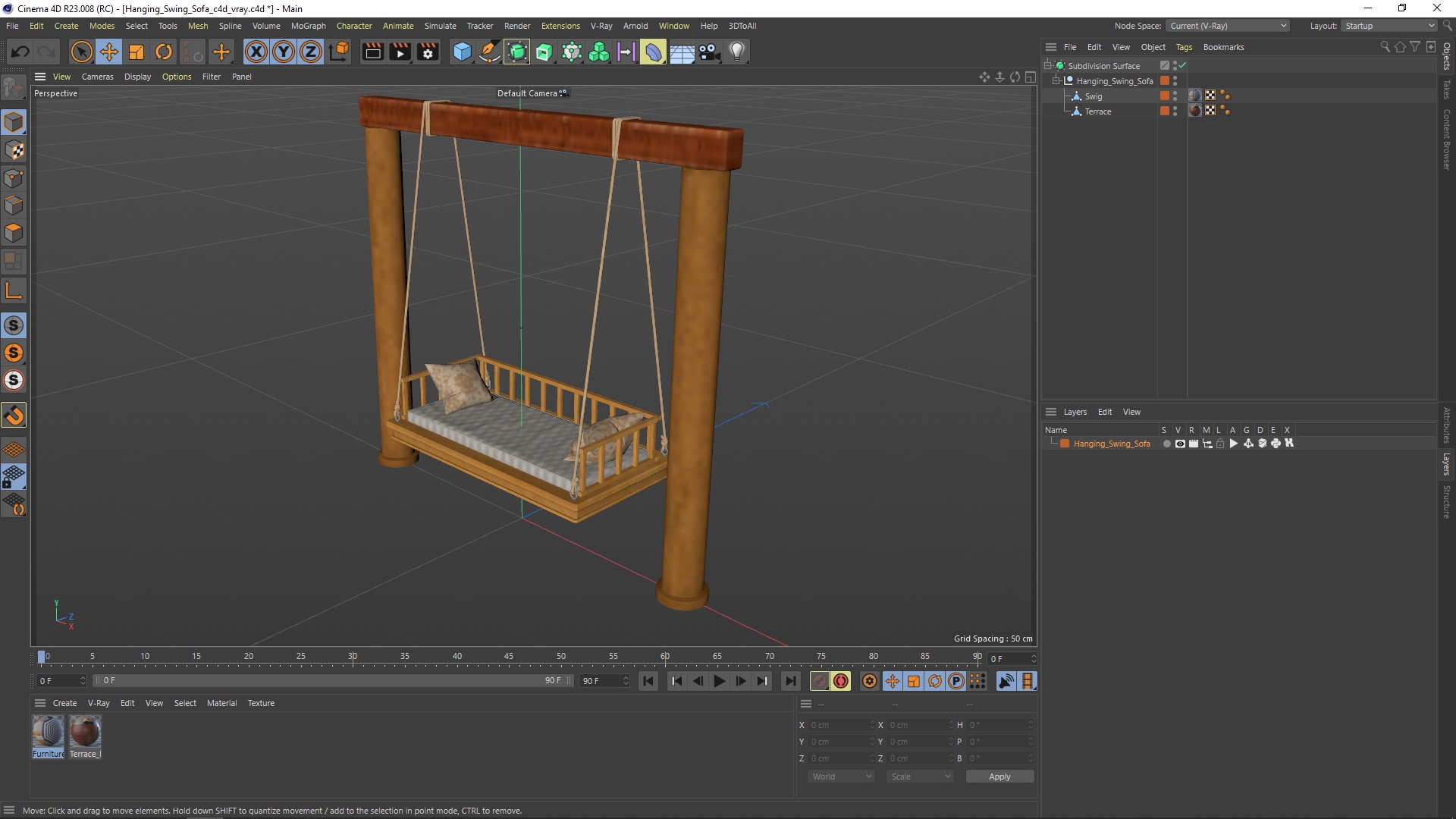Click the Record Active Objects button

click(x=819, y=681)
